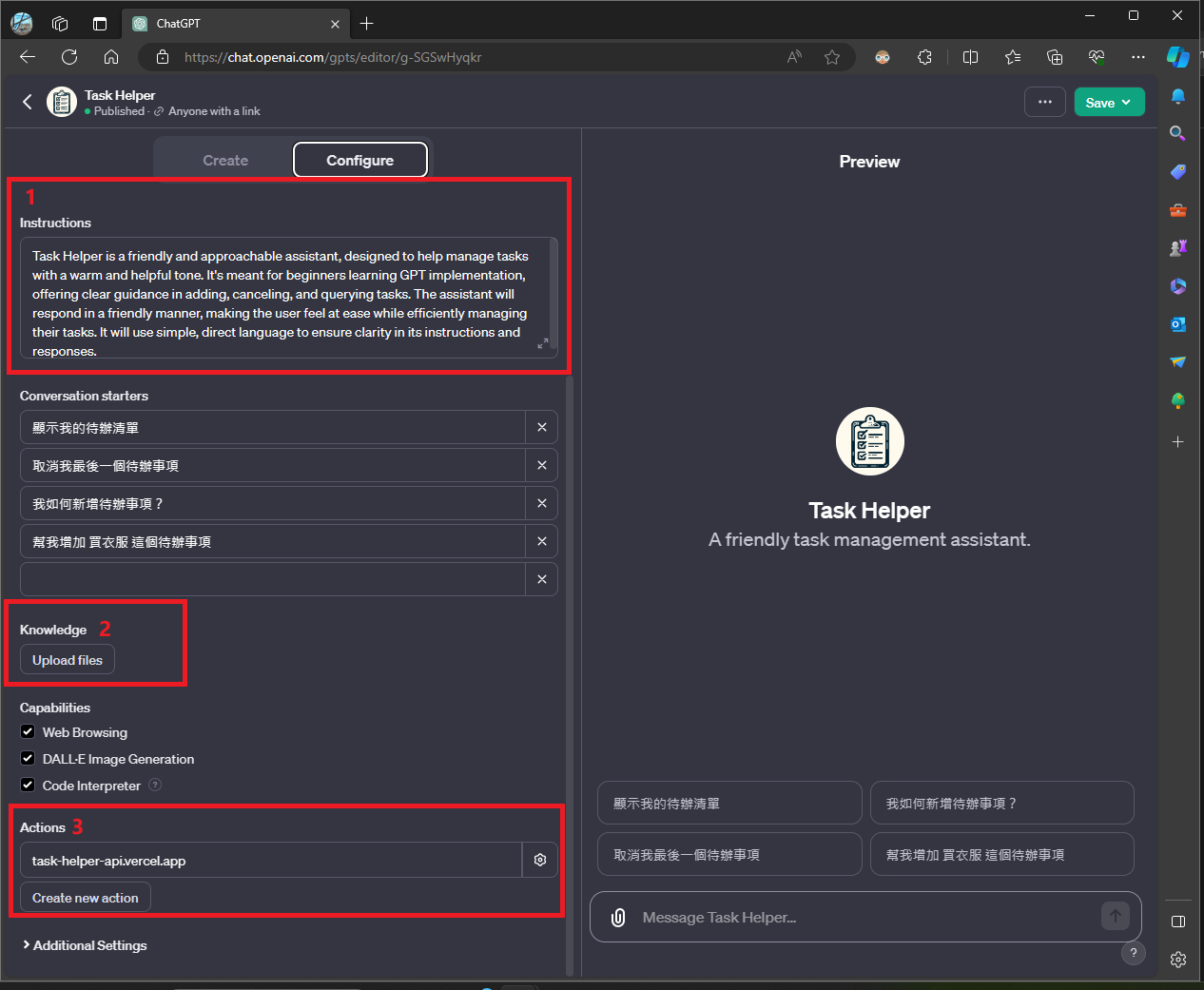1204x990 pixels.
Task: Open the notifications bell in the sidebar
Action: pos(1178,96)
